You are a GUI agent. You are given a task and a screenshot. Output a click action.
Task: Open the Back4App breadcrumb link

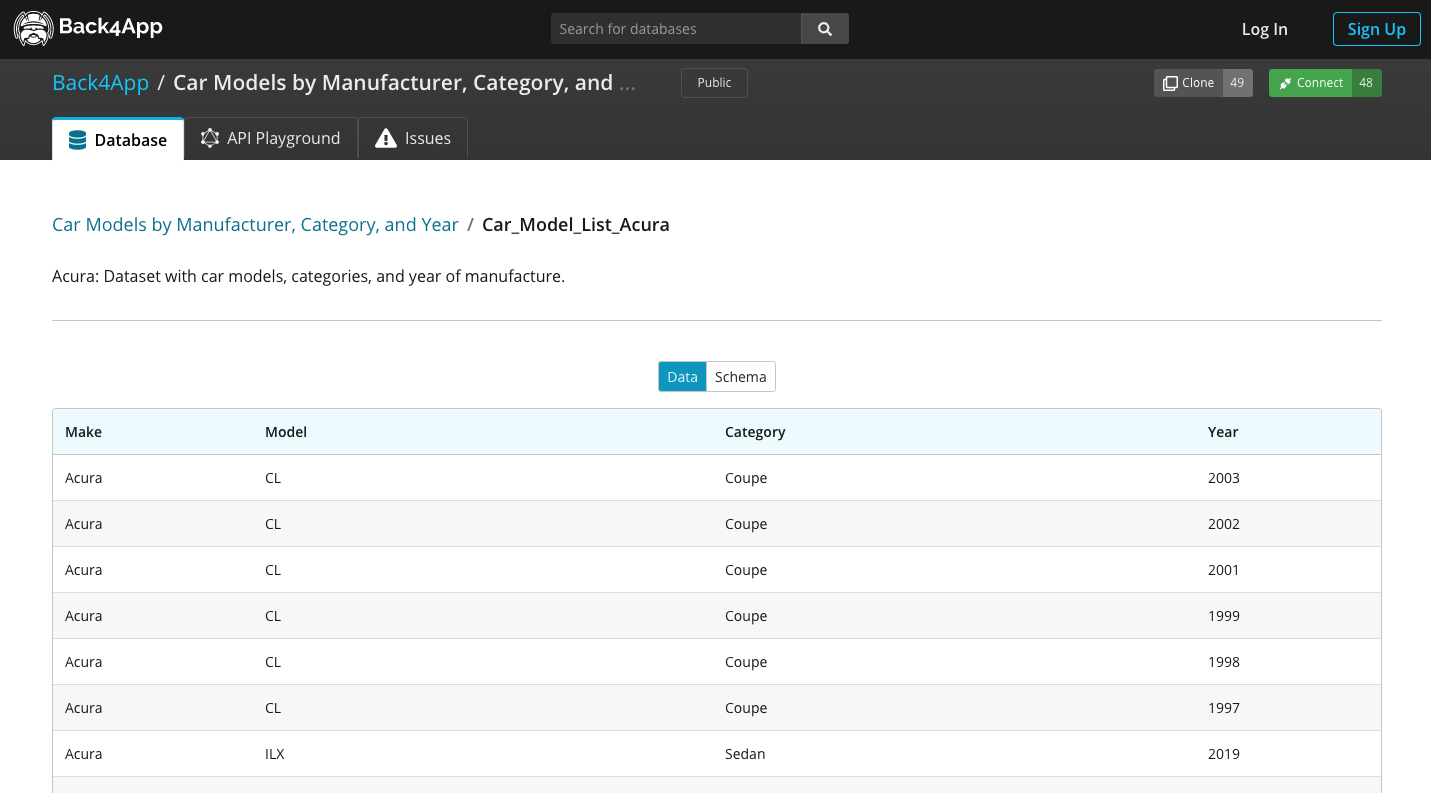point(100,83)
